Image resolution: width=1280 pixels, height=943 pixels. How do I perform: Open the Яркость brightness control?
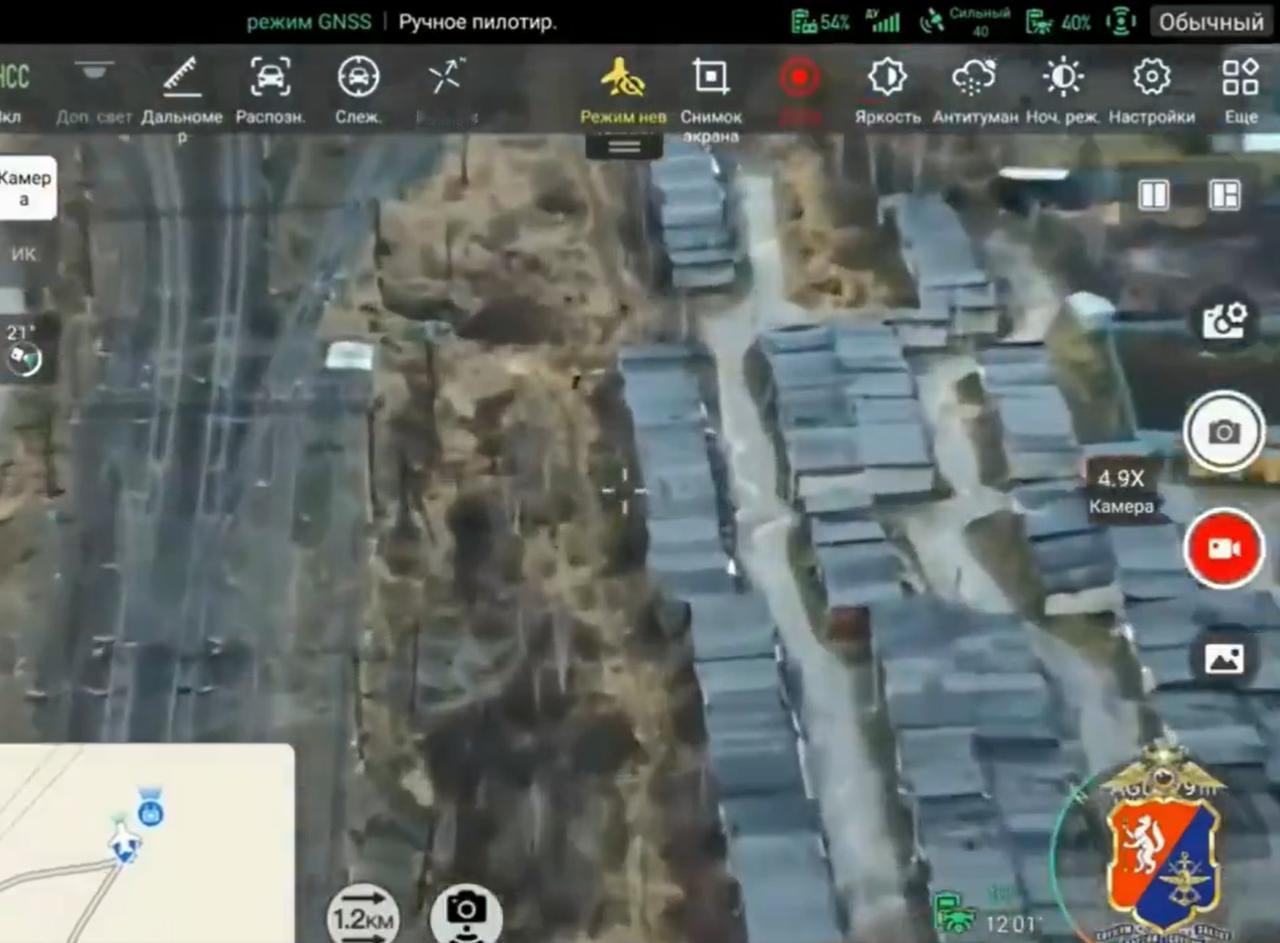pos(887,92)
